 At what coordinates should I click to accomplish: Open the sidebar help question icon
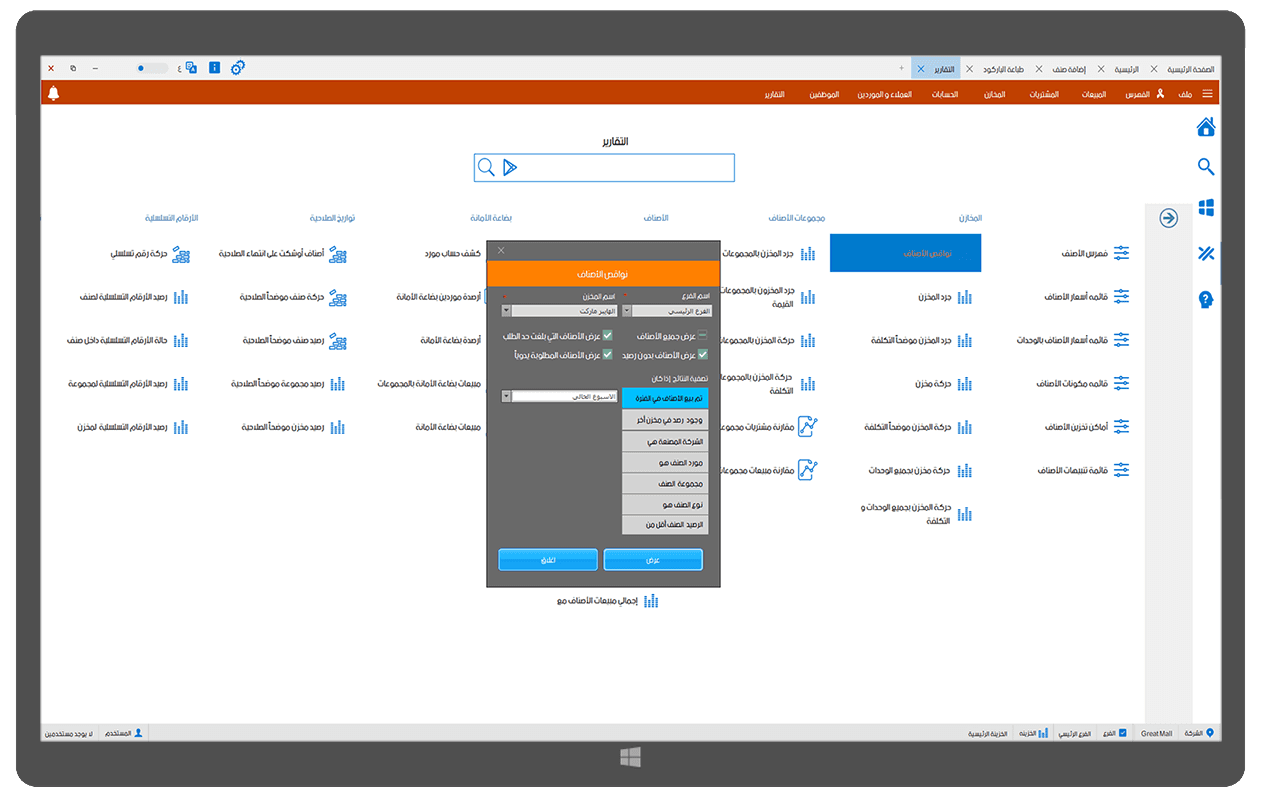coord(1206,300)
